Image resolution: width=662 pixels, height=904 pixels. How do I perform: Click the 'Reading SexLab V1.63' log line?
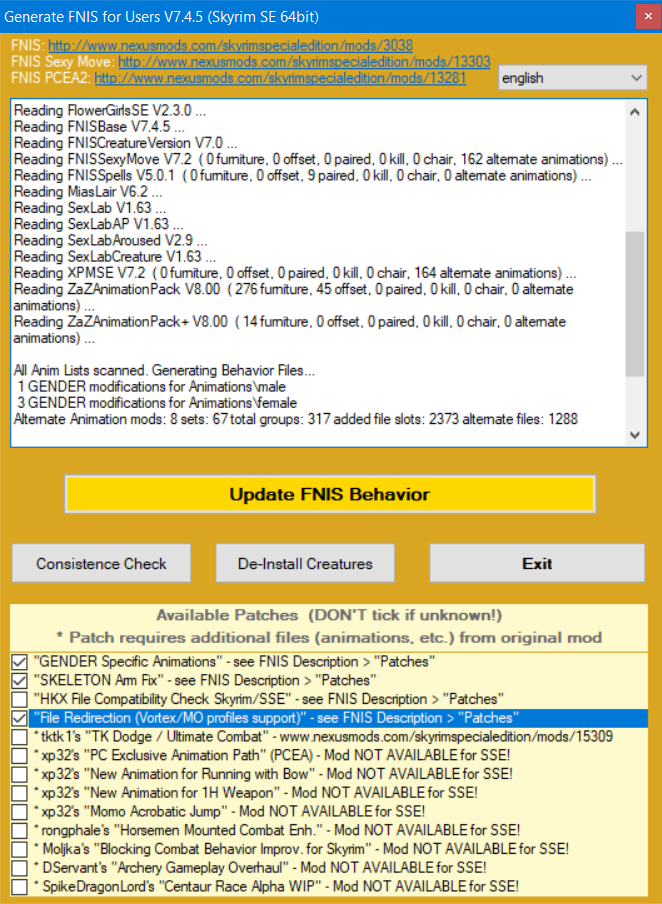pos(90,208)
